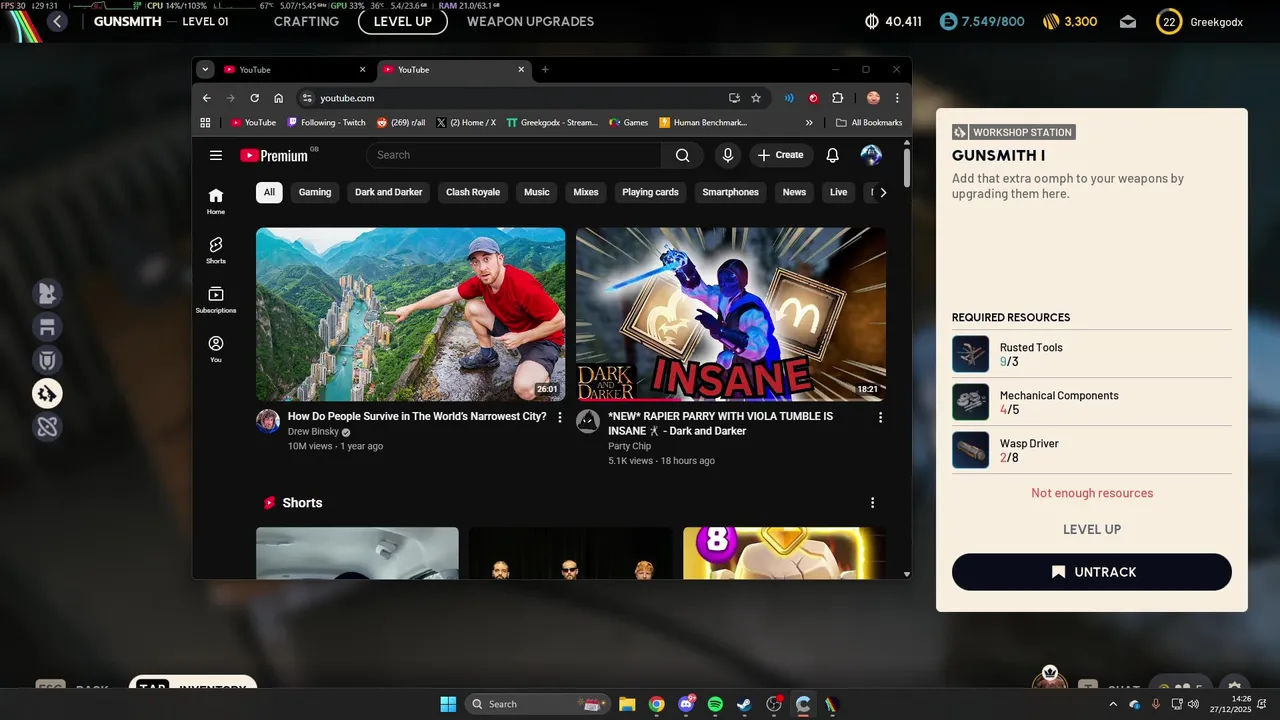Click the Level Up button in panel
This screenshot has height=720, width=1280.
(1092, 529)
